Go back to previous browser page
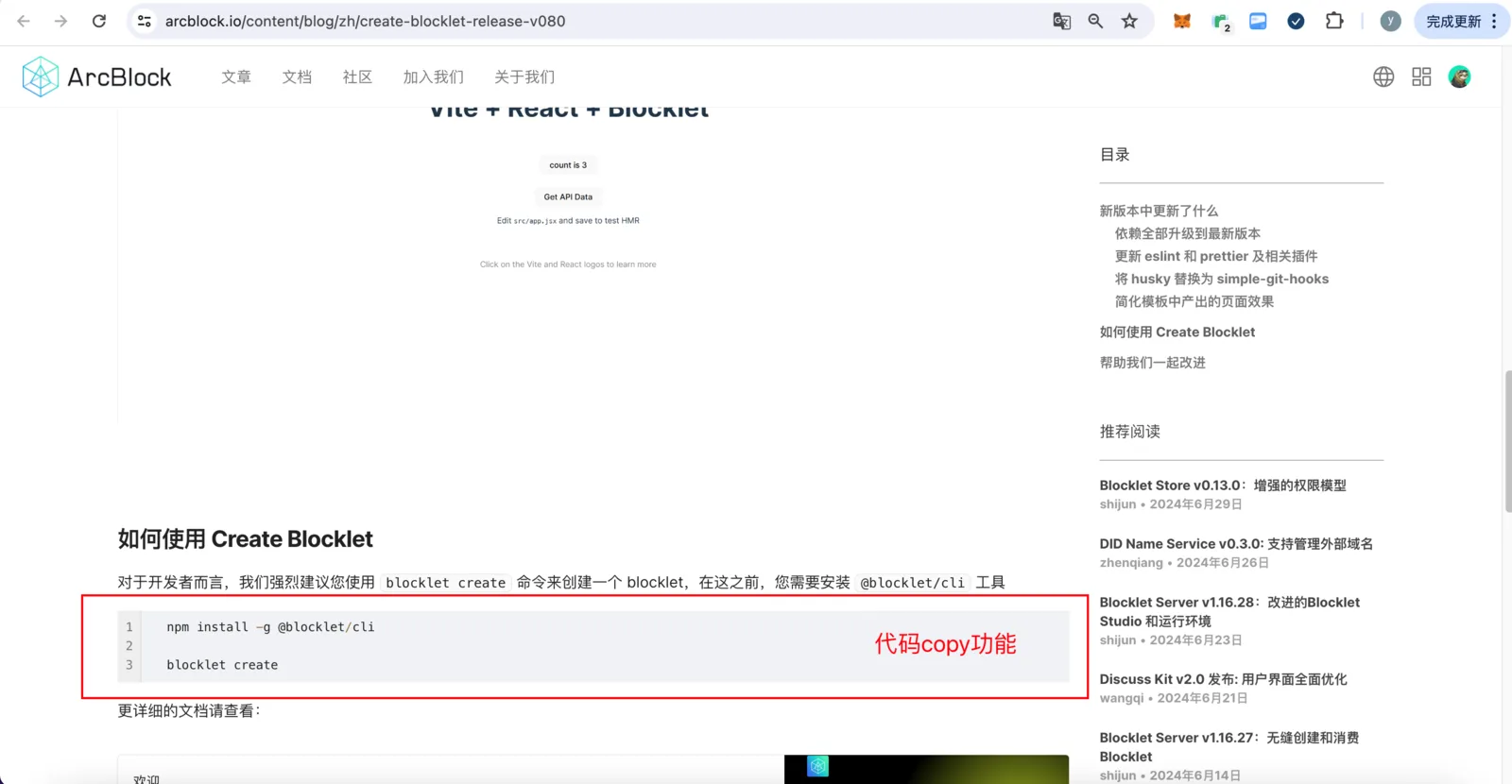Image resolution: width=1512 pixels, height=784 pixels. coord(24,21)
